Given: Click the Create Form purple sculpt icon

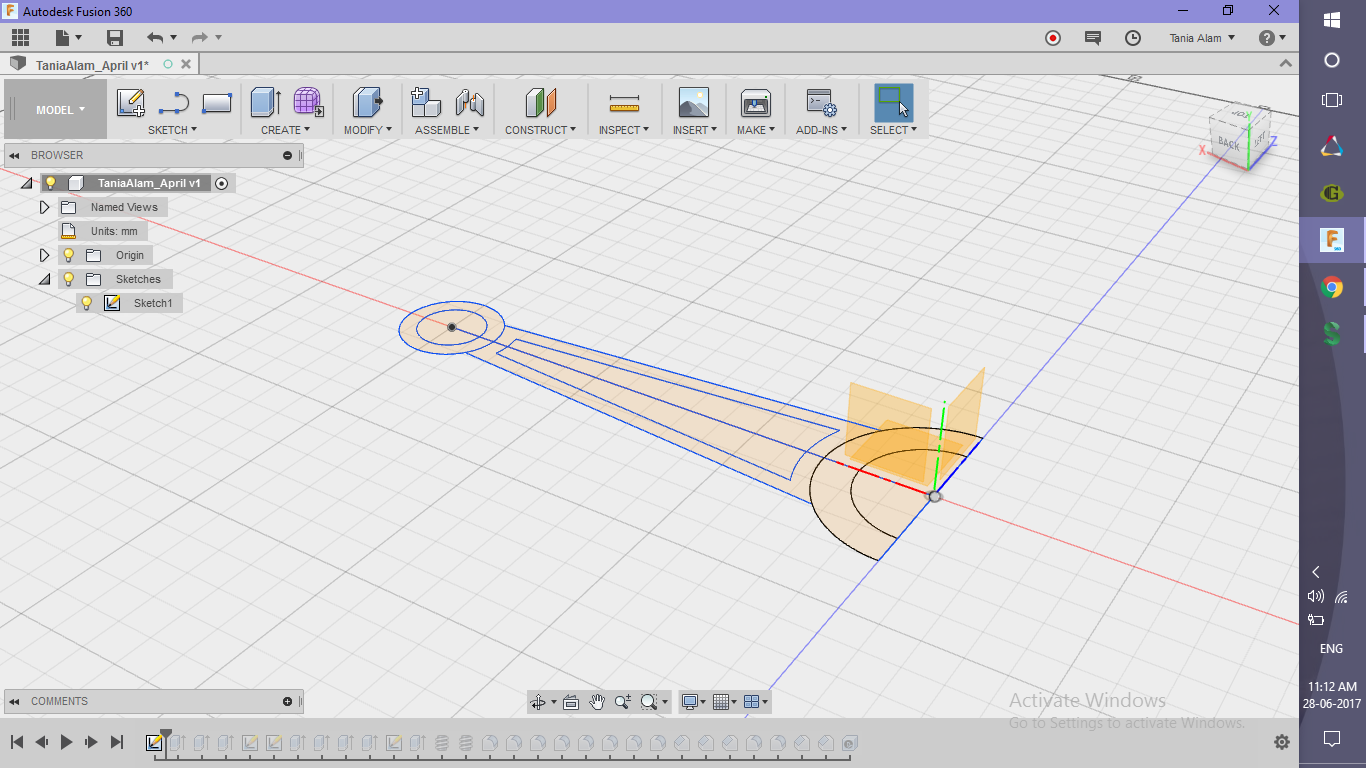Looking at the screenshot, I should coord(308,102).
